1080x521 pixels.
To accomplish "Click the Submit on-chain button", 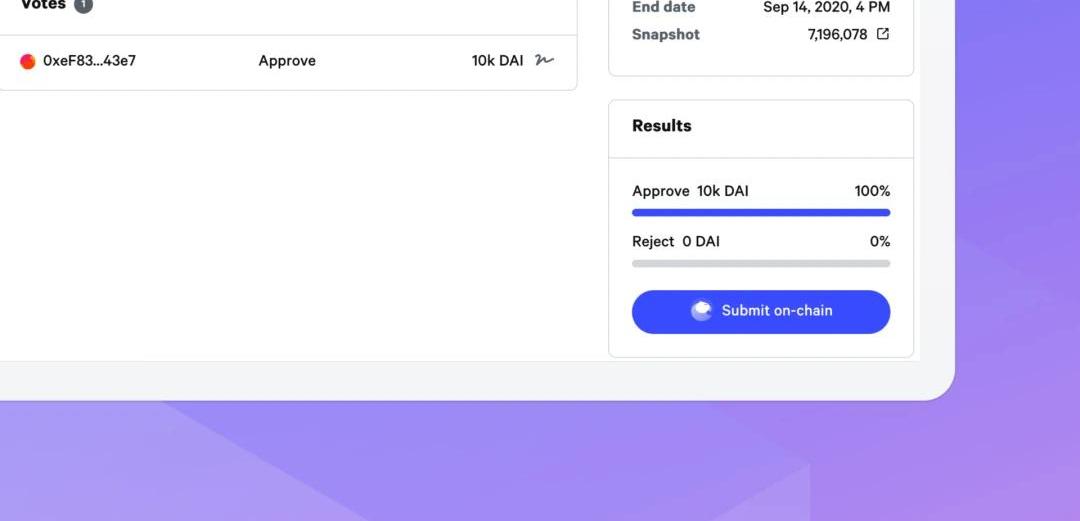I will point(760,311).
